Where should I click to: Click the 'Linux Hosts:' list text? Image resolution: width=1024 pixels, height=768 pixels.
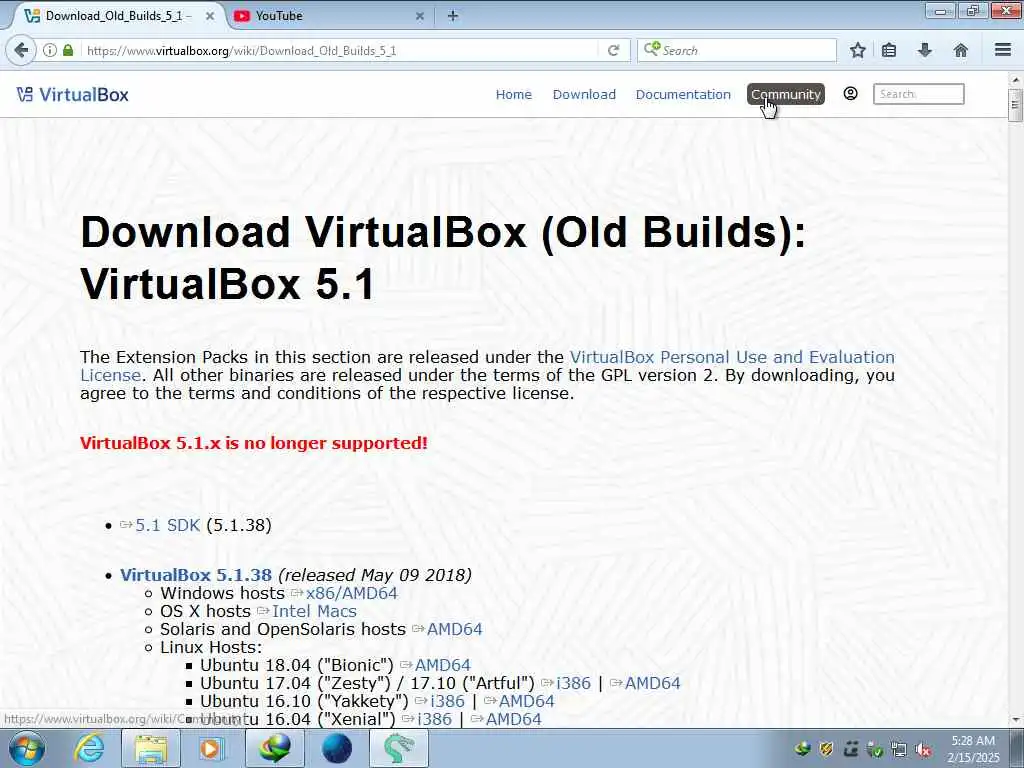[x=210, y=647]
